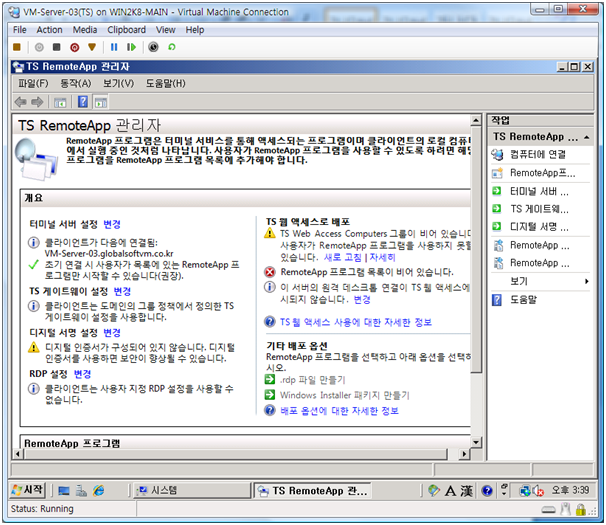Click the green Revert icon

click(x=172, y=47)
